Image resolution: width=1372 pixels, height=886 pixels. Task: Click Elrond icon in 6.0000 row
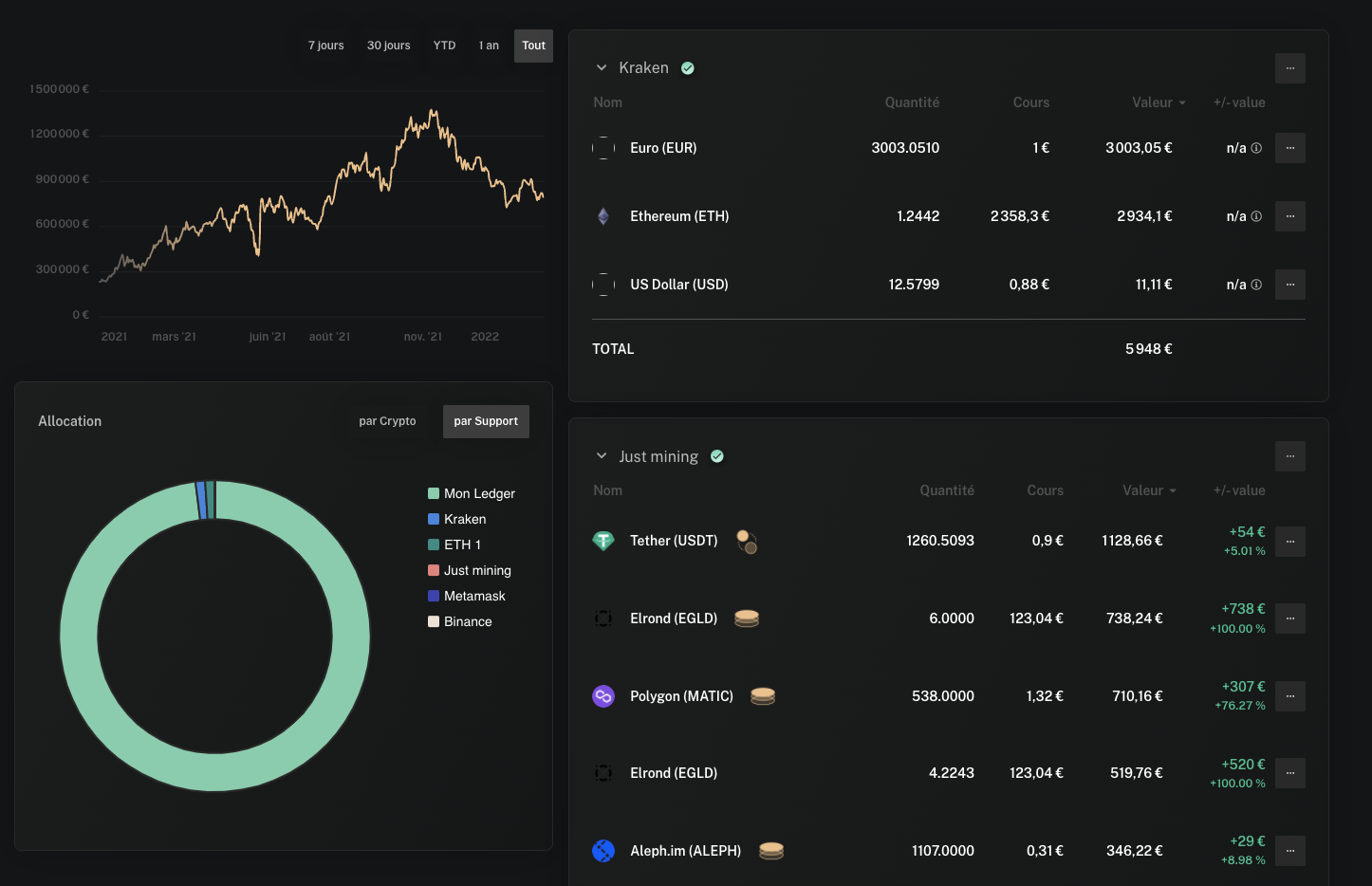coord(603,618)
